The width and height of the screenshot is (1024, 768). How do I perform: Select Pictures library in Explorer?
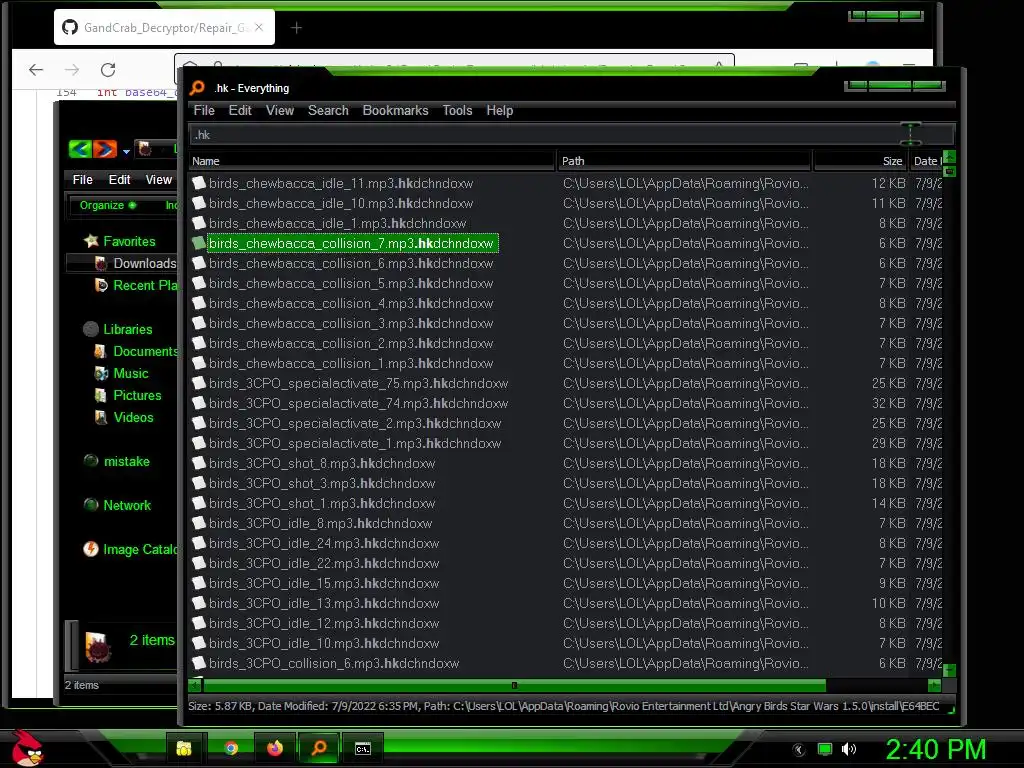tap(137, 396)
